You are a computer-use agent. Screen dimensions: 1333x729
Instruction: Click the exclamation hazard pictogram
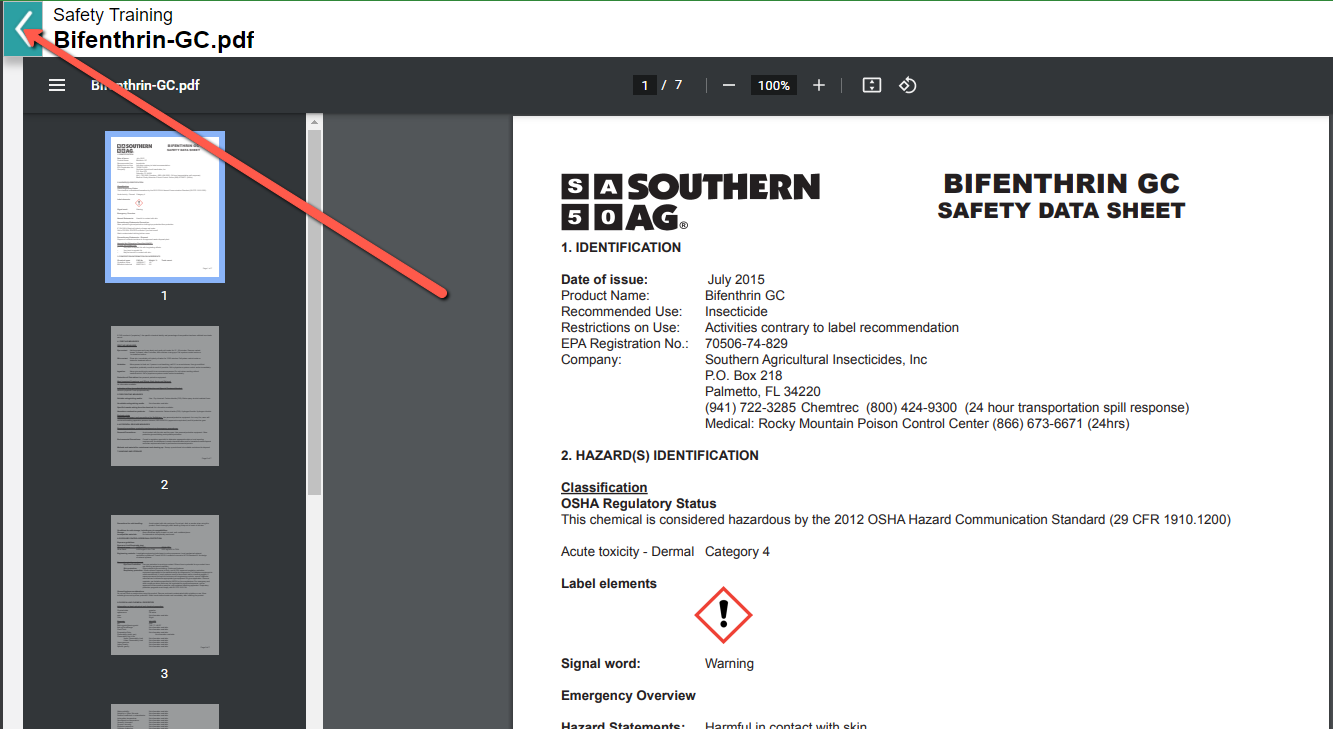pos(723,615)
